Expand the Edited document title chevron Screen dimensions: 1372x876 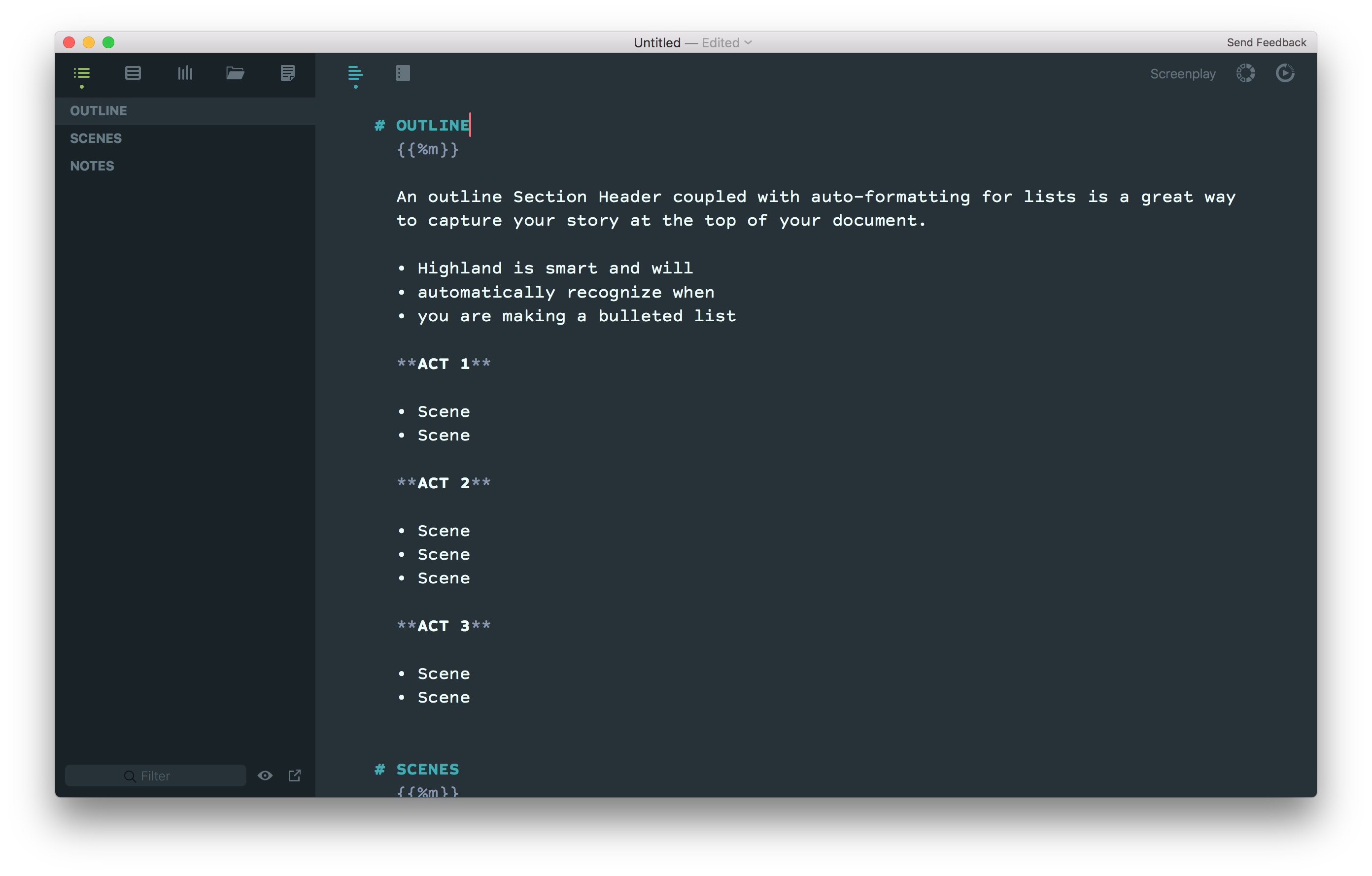tap(748, 43)
